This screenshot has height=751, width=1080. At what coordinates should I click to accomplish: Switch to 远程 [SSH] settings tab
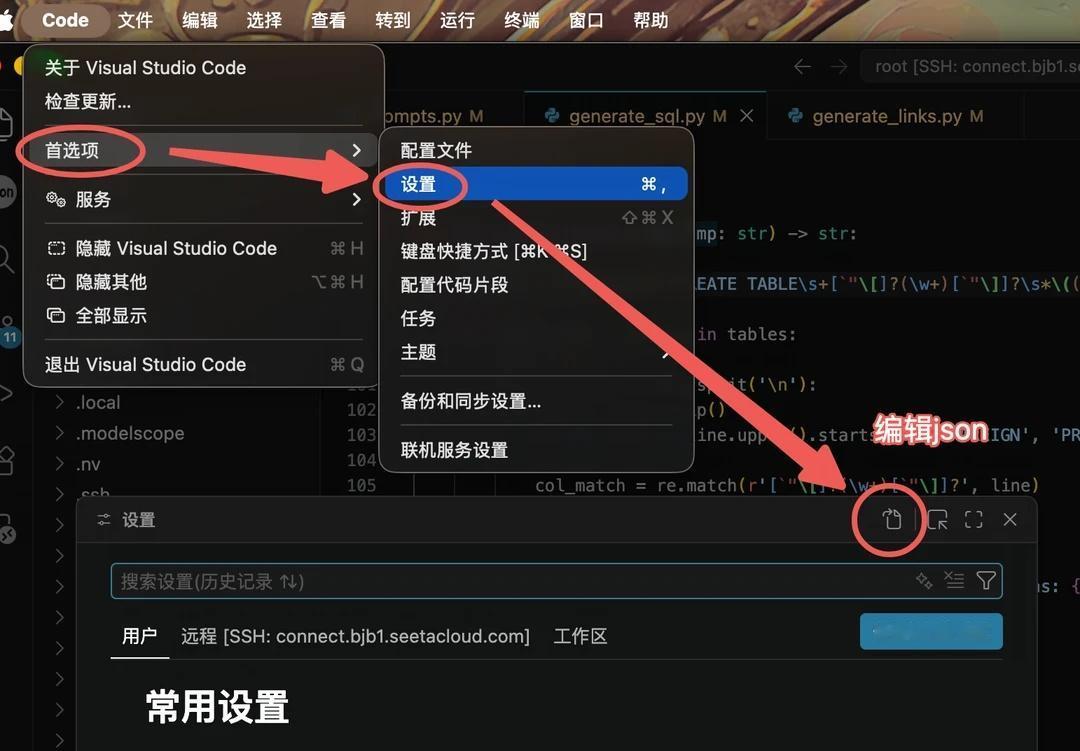(355, 636)
